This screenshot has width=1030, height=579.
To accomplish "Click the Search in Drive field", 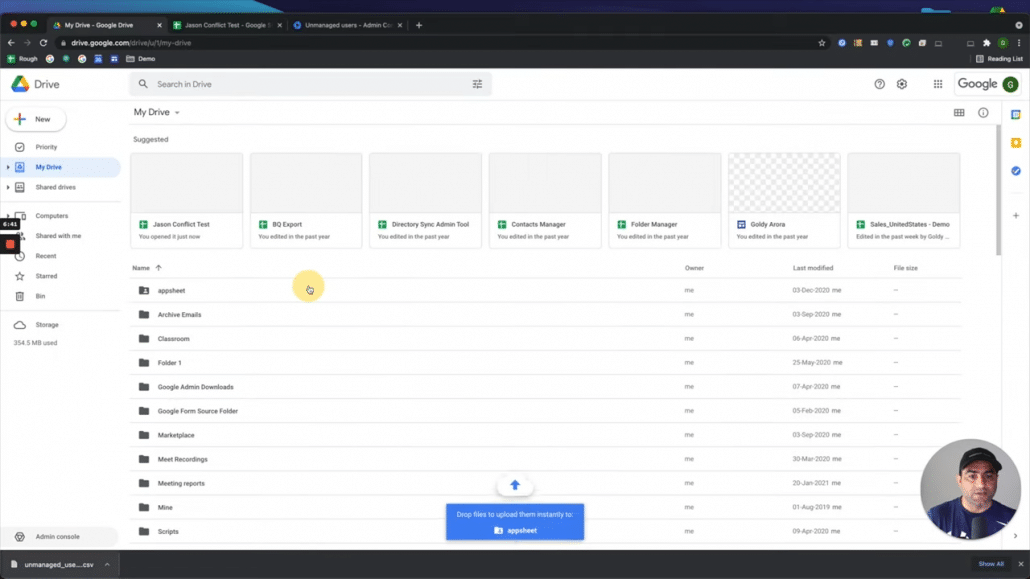I will point(310,84).
